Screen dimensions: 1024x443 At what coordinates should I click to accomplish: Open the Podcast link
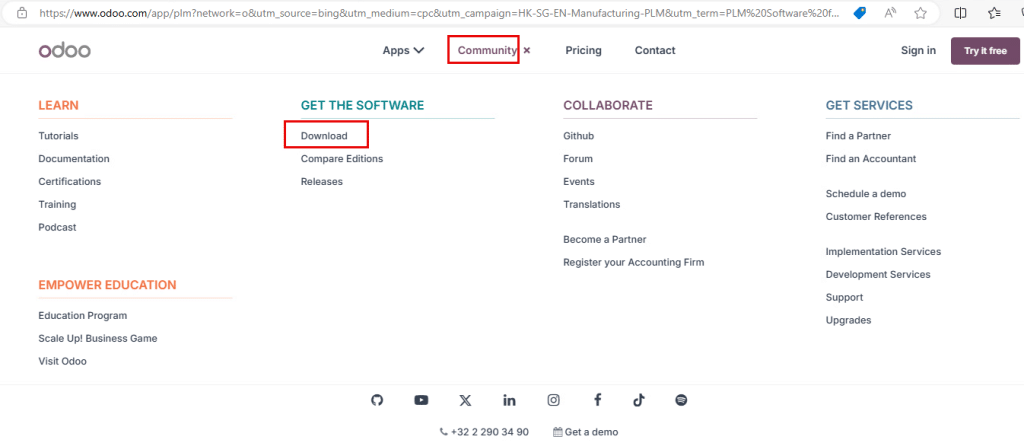coord(57,227)
